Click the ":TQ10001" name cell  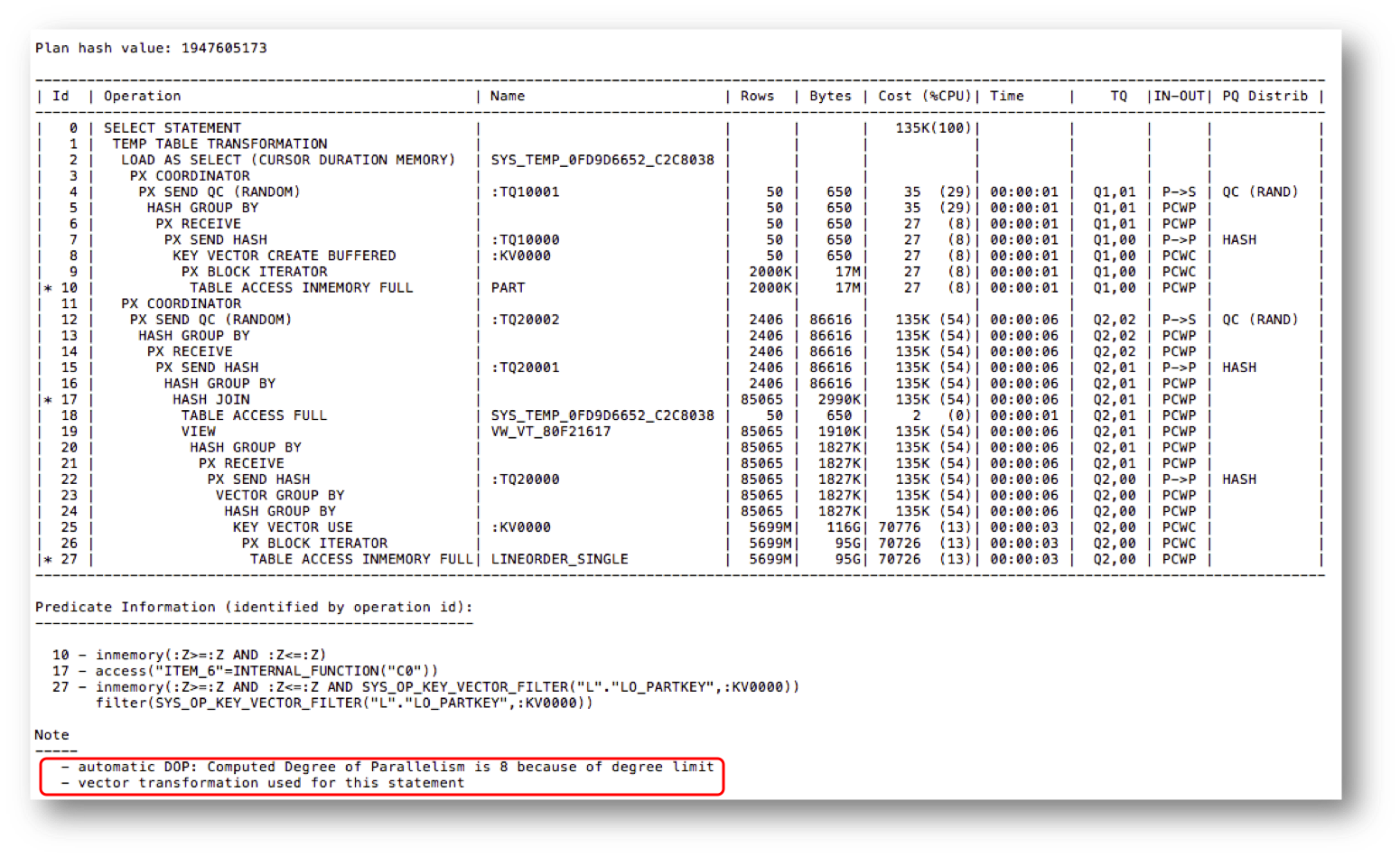(525, 191)
